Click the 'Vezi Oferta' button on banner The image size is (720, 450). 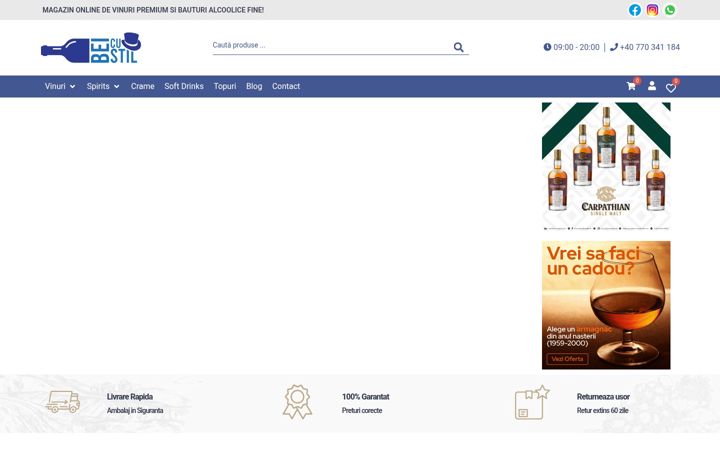pyautogui.click(x=567, y=359)
